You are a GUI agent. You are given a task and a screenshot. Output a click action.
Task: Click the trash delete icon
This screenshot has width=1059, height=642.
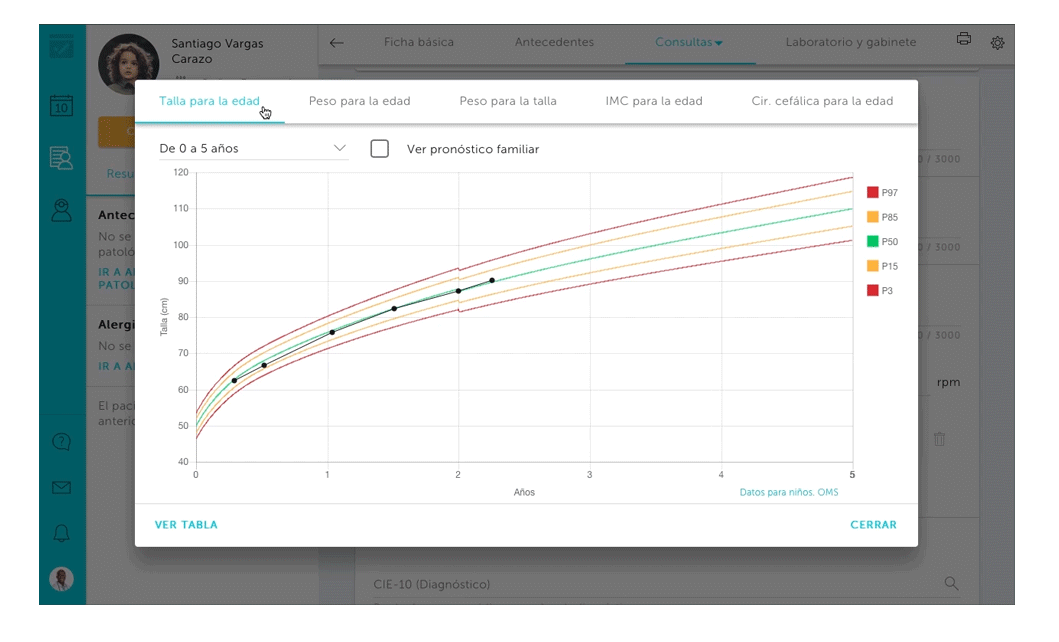point(939,439)
